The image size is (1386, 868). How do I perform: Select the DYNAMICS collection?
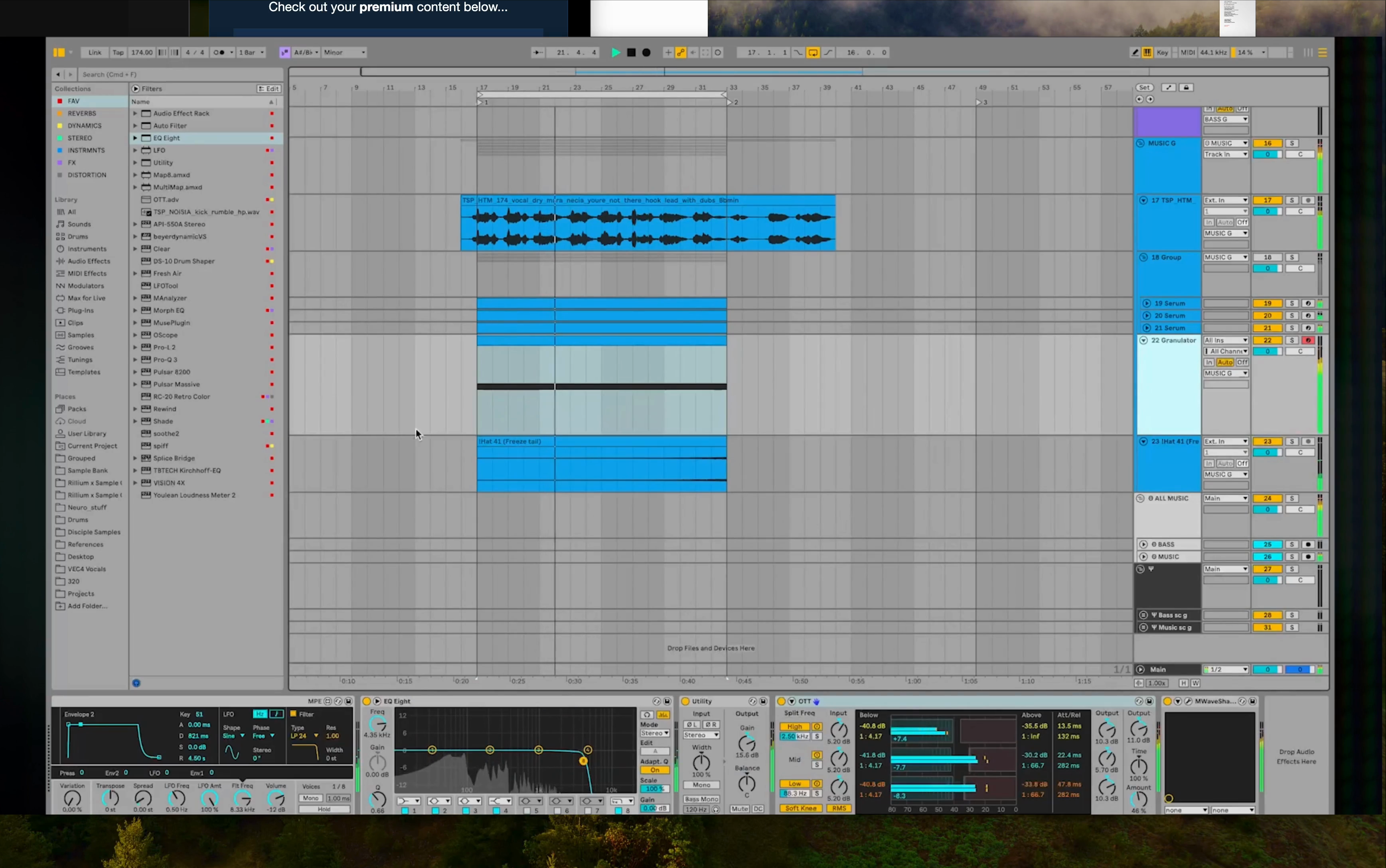pos(90,126)
